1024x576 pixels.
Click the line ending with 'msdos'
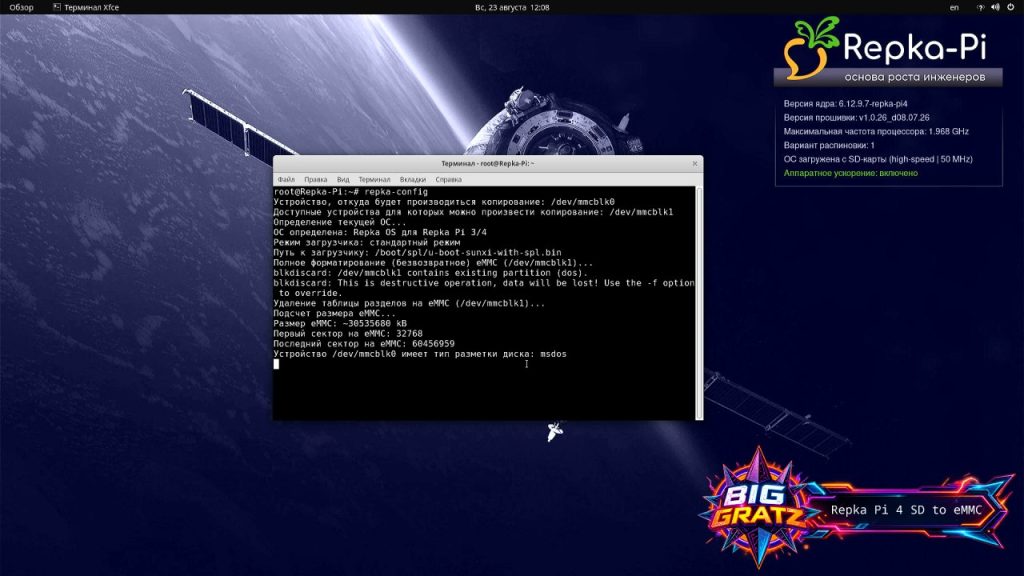click(x=420, y=354)
